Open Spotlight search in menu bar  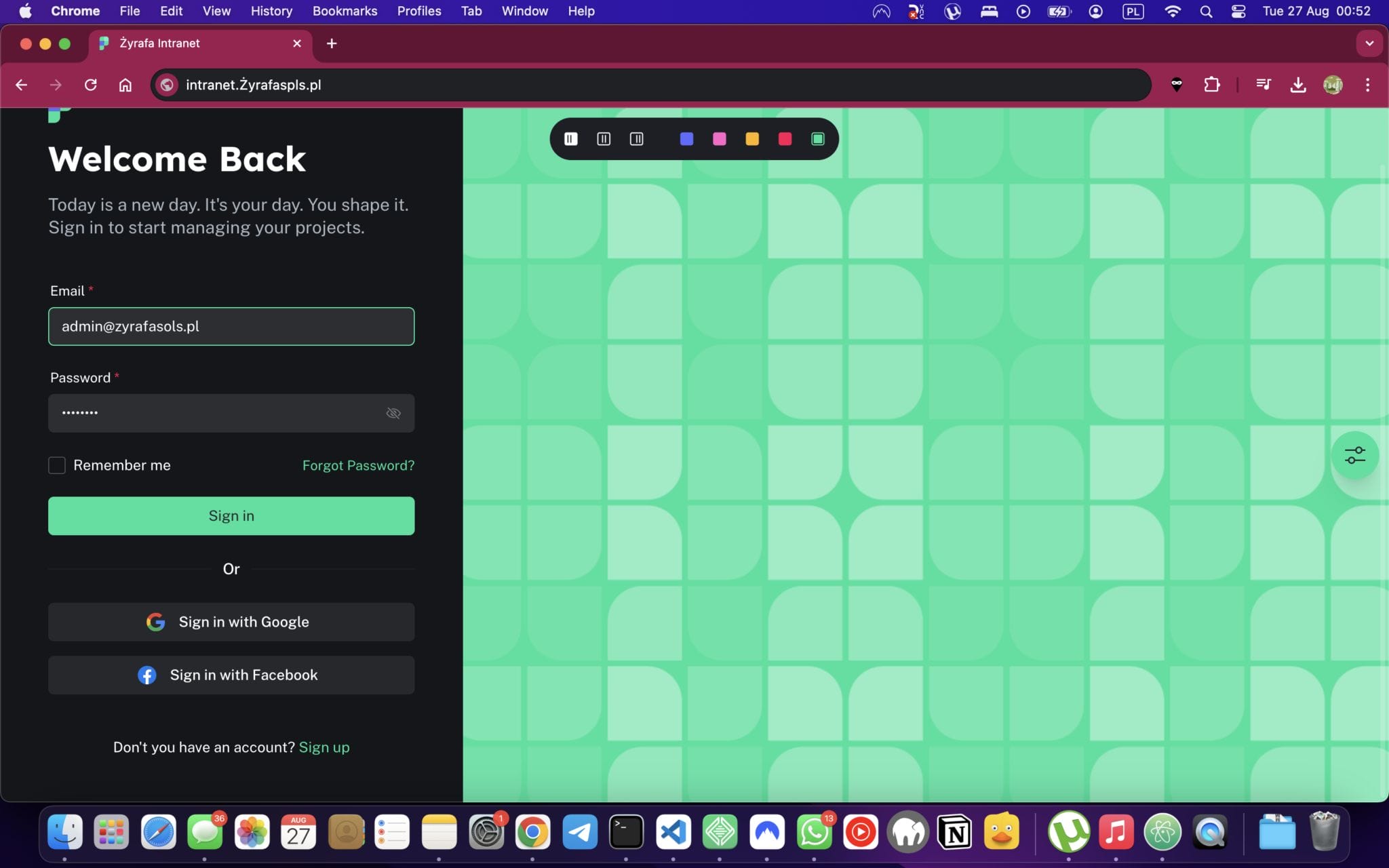[1206, 11]
